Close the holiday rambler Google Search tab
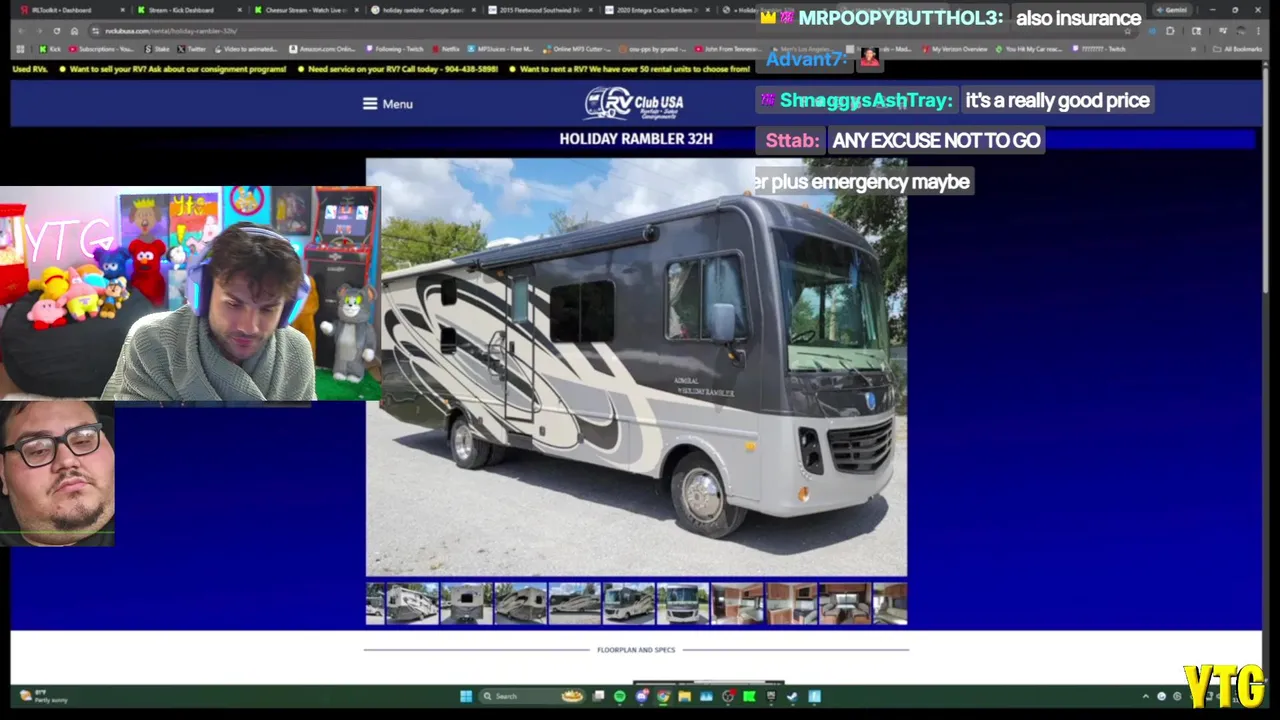The width and height of the screenshot is (1280, 720). 473,10
